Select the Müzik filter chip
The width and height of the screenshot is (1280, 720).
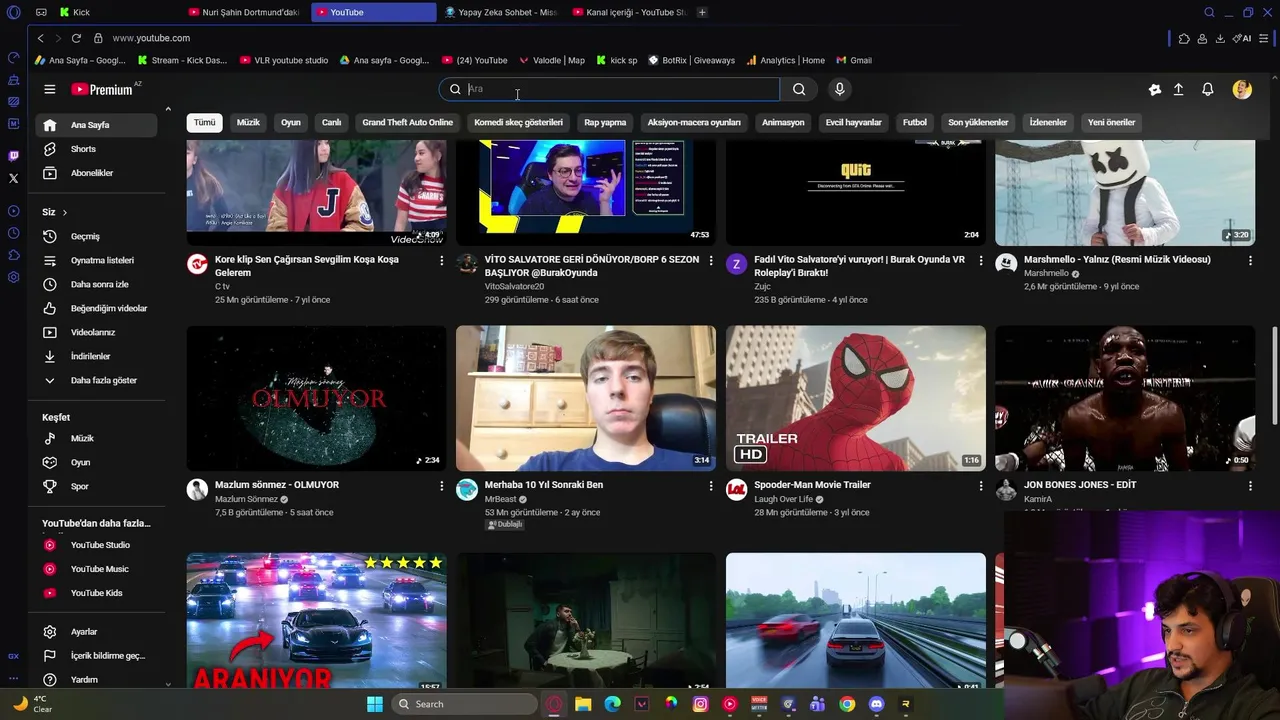point(248,123)
